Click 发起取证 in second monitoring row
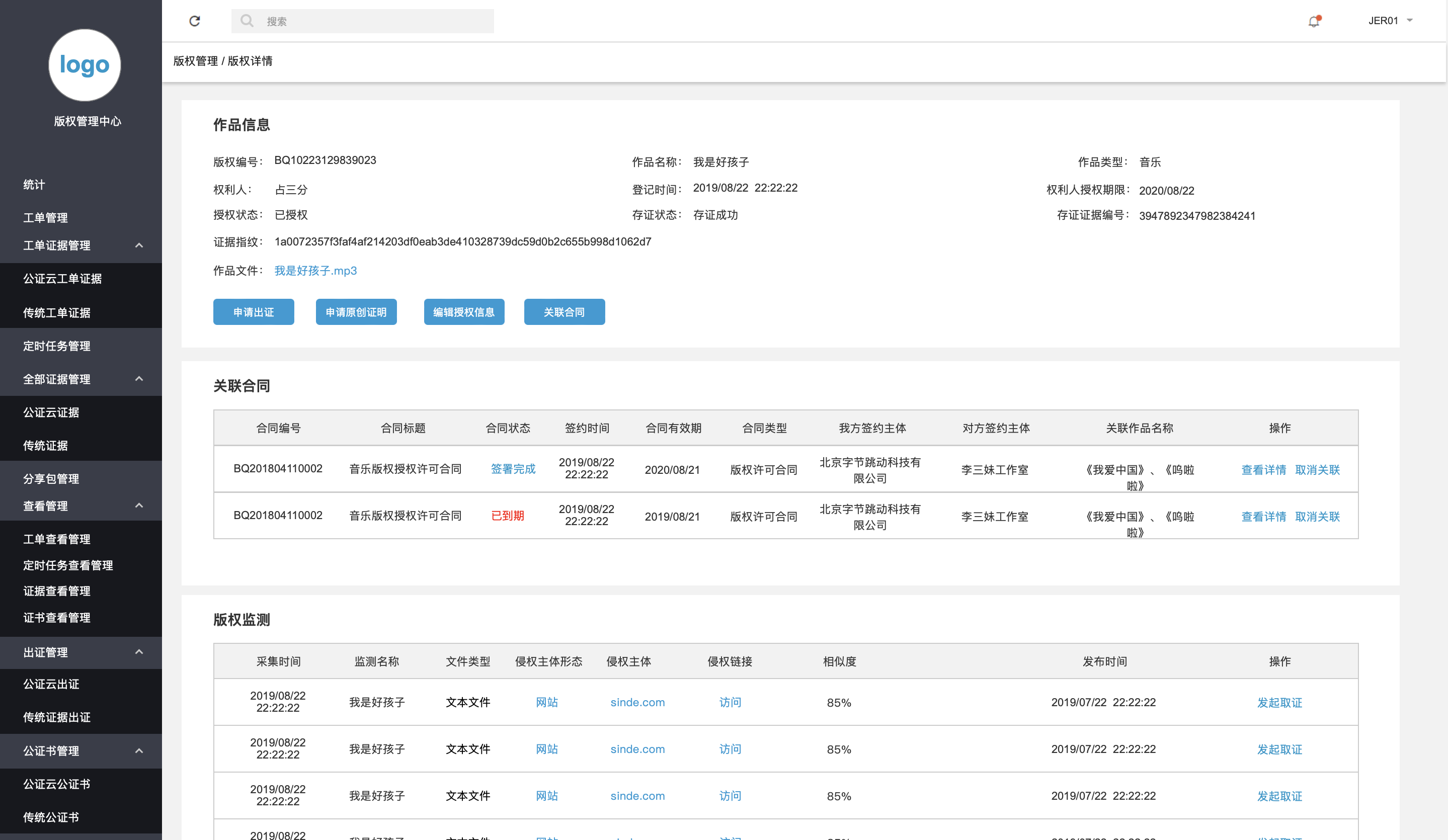The image size is (1448, 840). [x=1279, y=749]
